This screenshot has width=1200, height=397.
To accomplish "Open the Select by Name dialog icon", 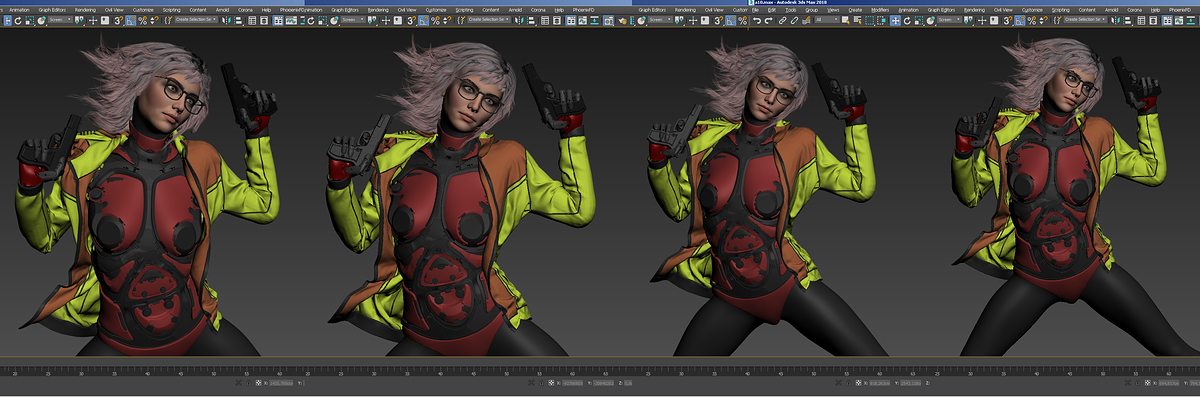I will (857, 20).
